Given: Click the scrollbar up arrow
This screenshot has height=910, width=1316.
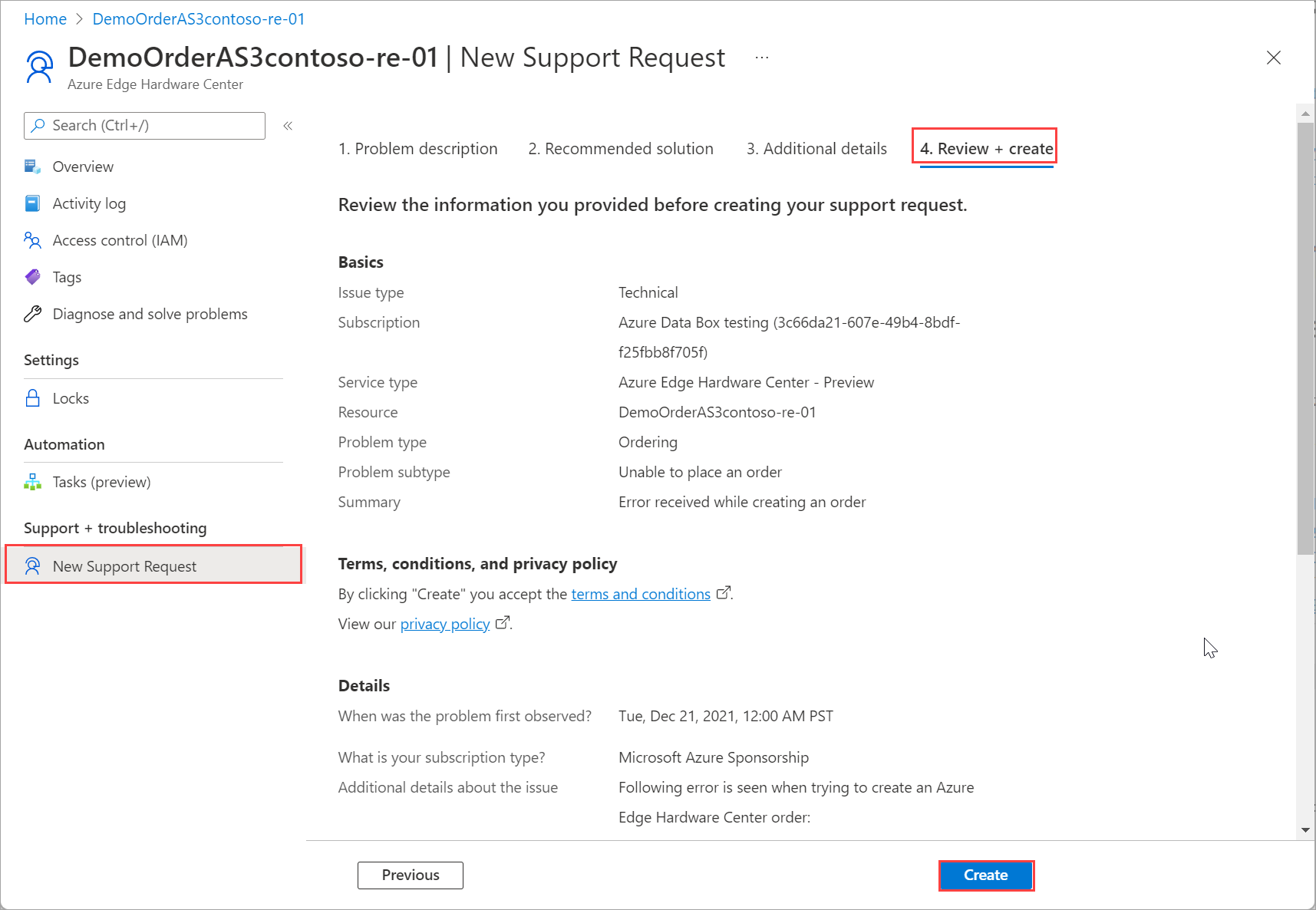Looking at the screenshot, I should pyautogui.click(x=1305, y=114).
